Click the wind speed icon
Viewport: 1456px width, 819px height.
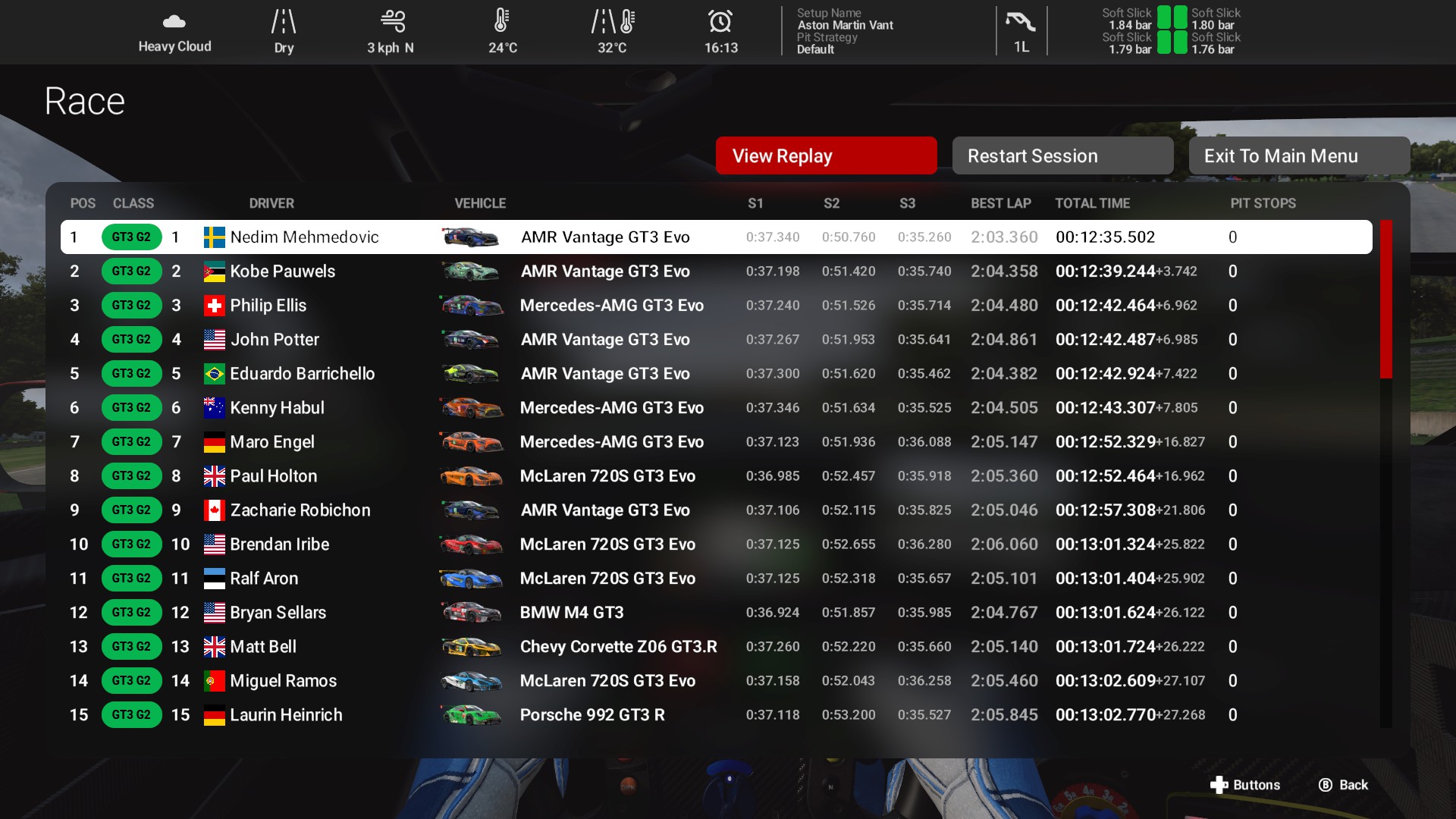point(393,21)
